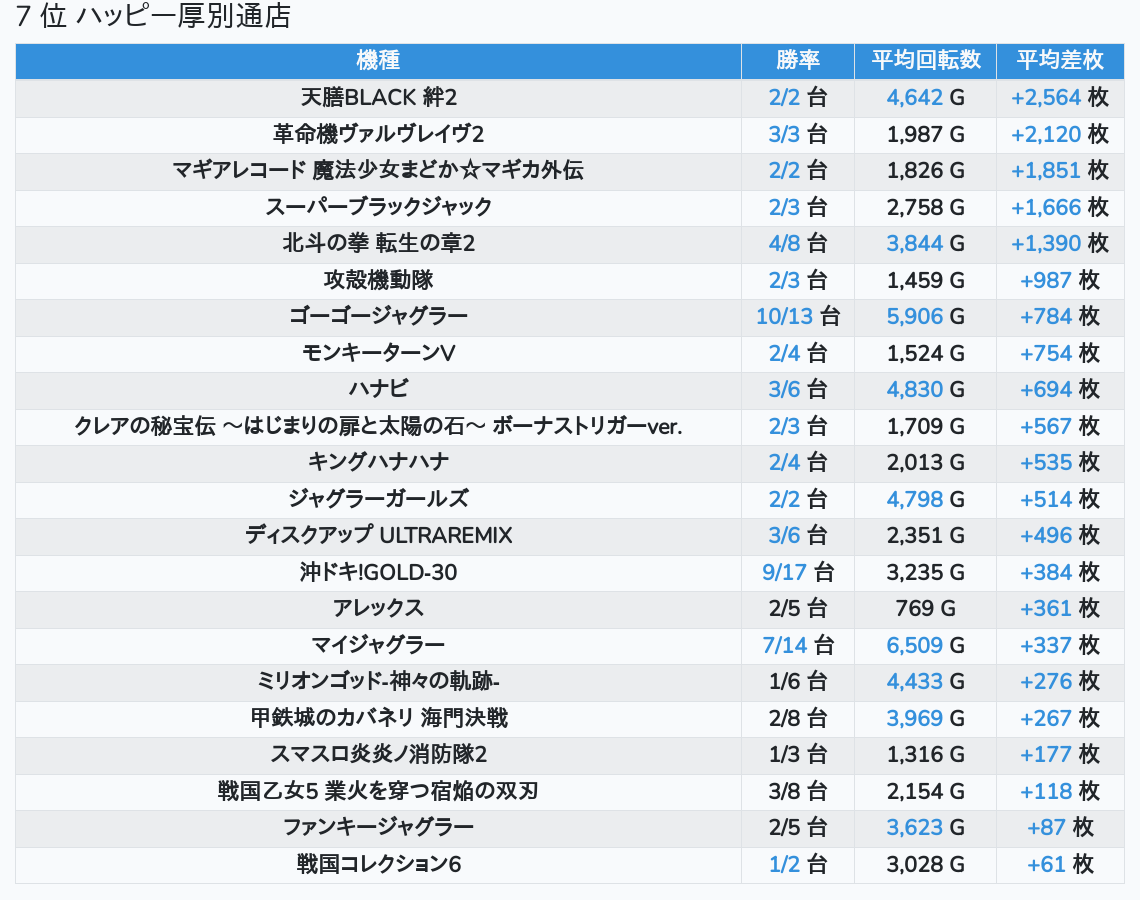The image size is (1140, 900).
Task: Click the 1,826 G spins value
Action: coord(926,170)
